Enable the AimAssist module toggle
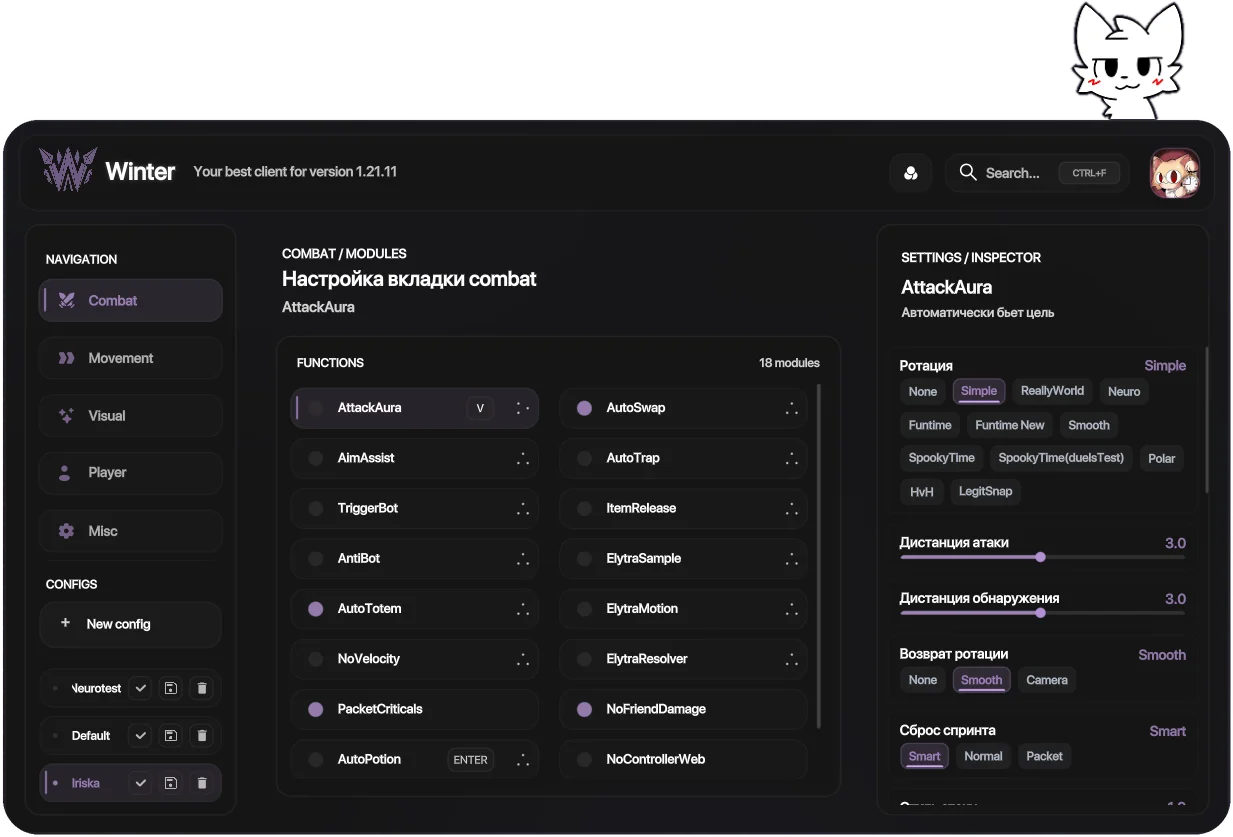This screenshot has height=837, width=1233. pyautogui.click(x=316, y=458)
